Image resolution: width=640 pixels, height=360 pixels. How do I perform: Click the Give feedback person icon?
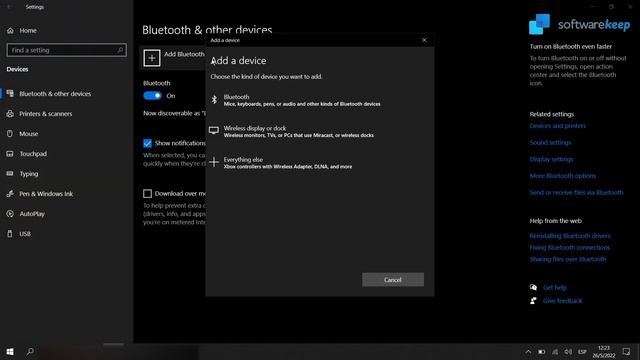coord(533,301)
